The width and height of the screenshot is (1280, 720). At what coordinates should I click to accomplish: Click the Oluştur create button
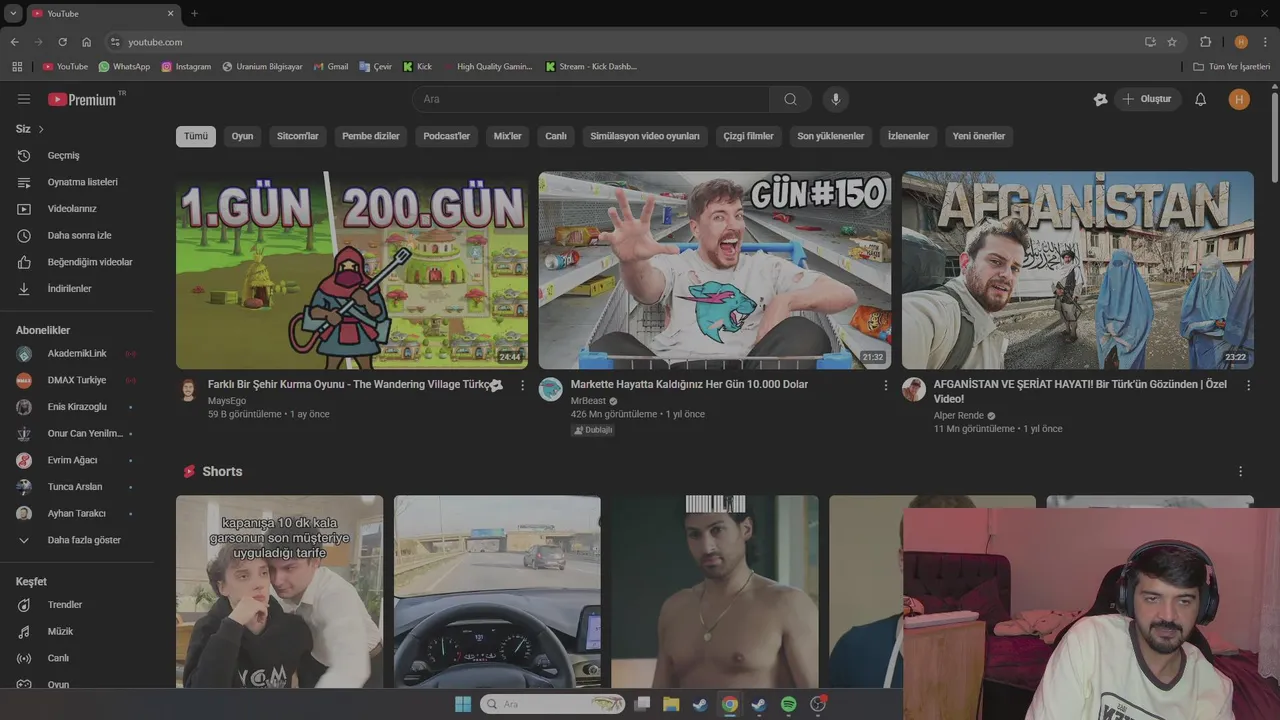click(x=1147, y=99)
